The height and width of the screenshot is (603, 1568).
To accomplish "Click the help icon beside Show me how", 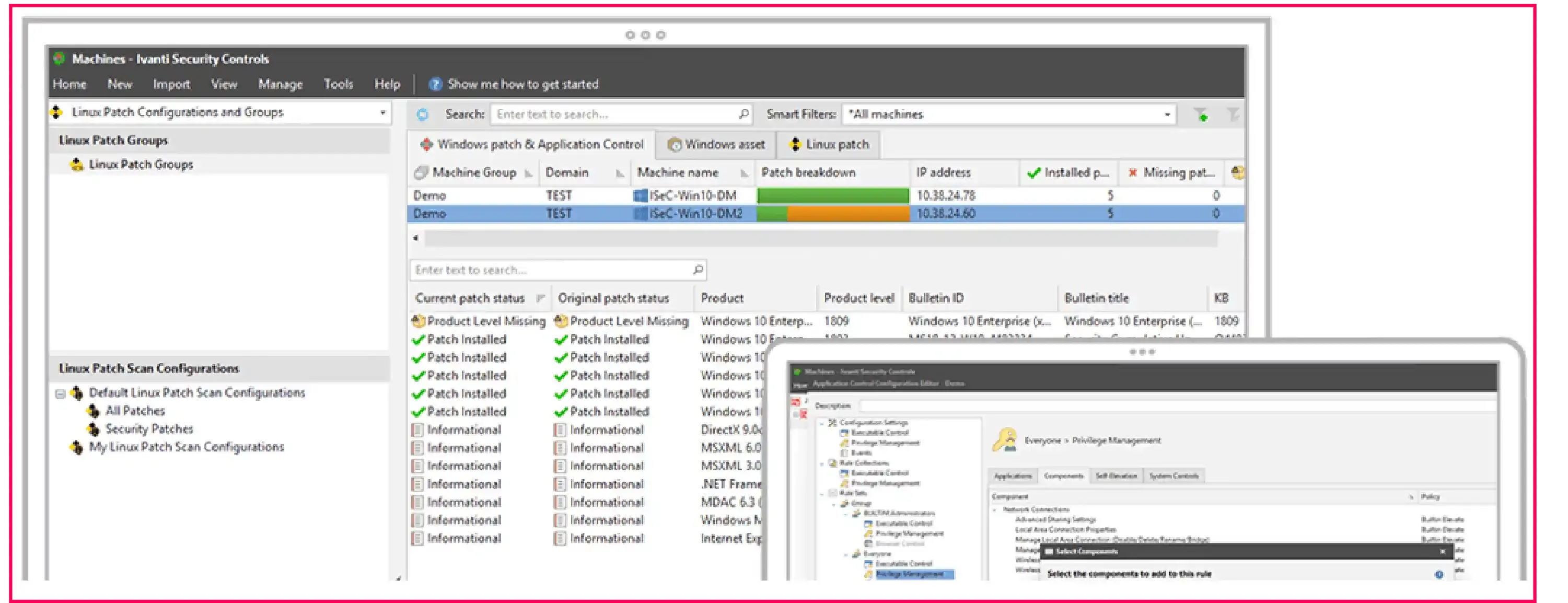I will (435, 84).
